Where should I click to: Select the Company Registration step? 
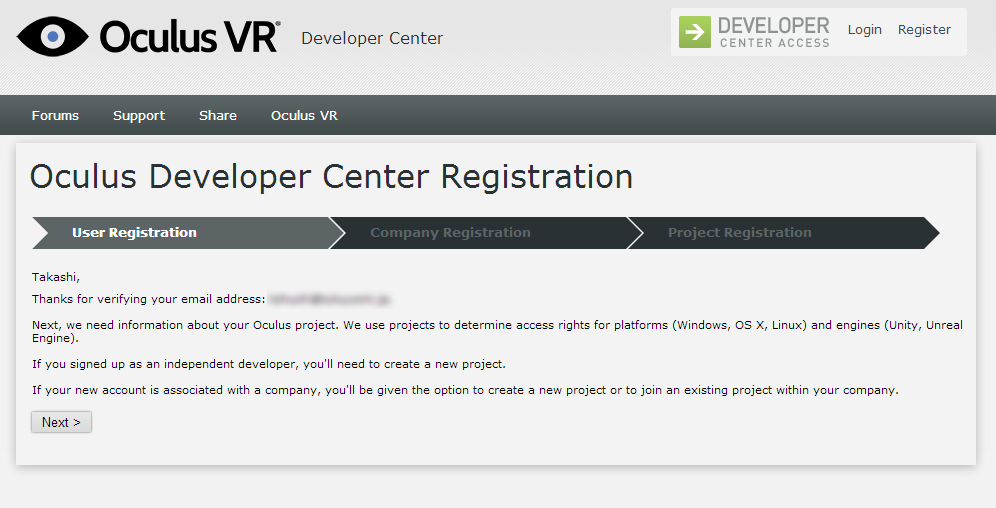click(x=486, y=232)
